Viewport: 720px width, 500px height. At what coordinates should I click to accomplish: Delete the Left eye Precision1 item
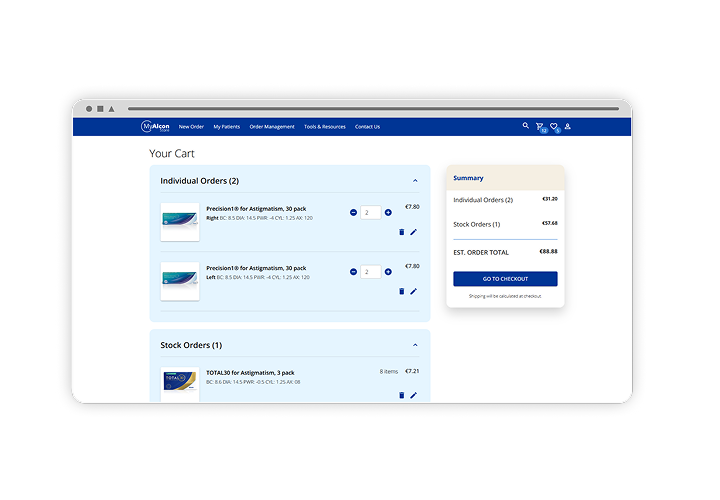pyautogui.click(x=402, y=291)
